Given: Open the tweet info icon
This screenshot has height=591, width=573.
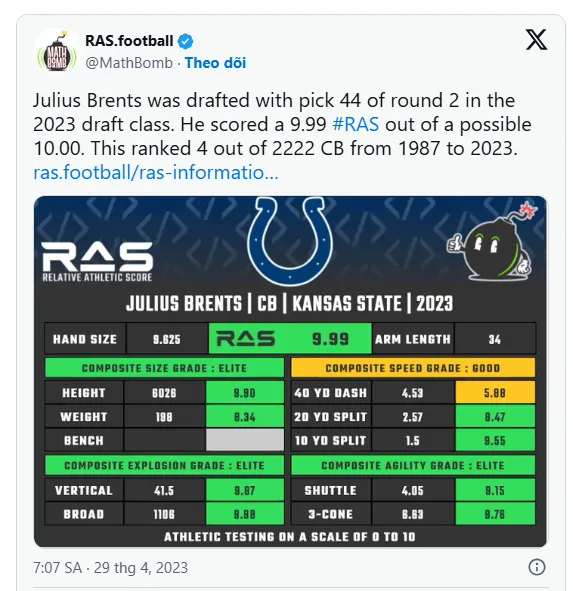Looking at the screenshot, I should tap(536, 567).
